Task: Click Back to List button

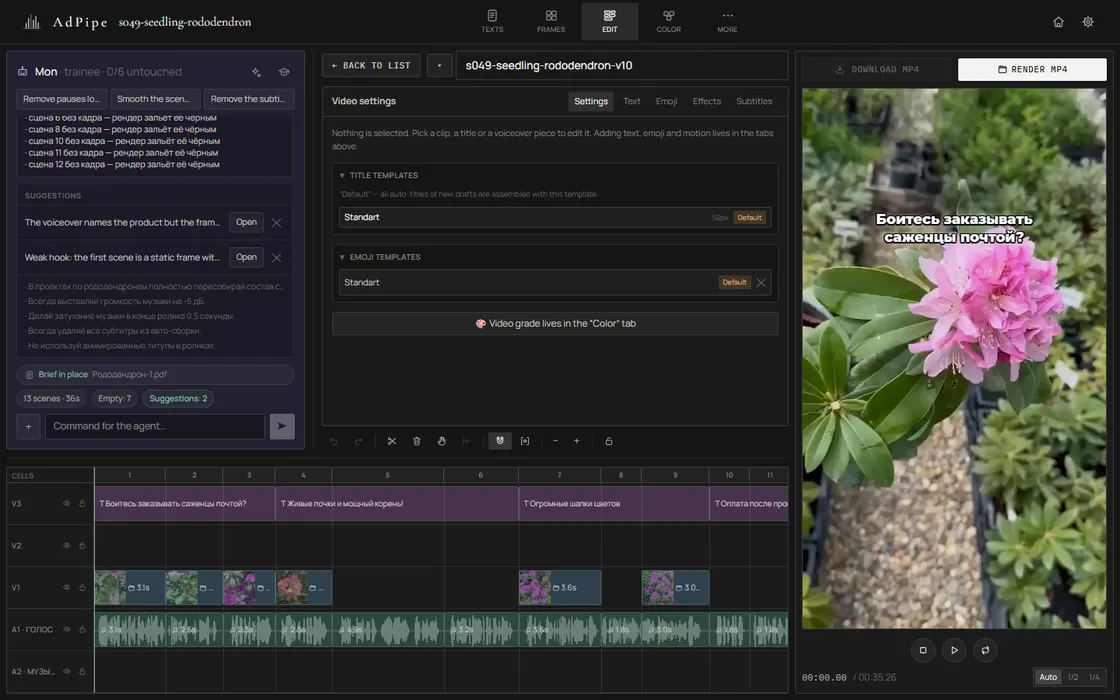Action: click(371, 66)
